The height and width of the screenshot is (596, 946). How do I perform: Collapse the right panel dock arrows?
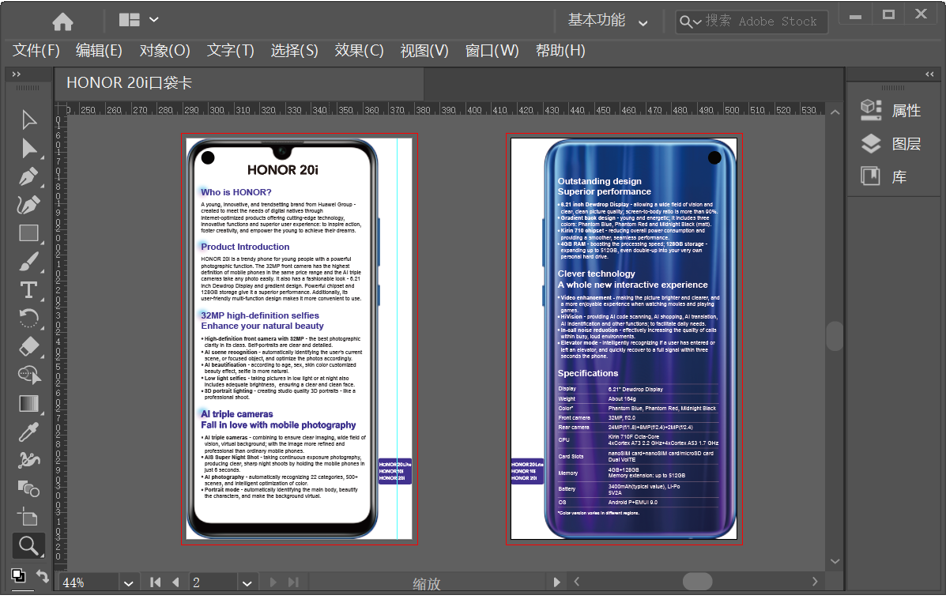pyautogui.click(x=929, y=74)
